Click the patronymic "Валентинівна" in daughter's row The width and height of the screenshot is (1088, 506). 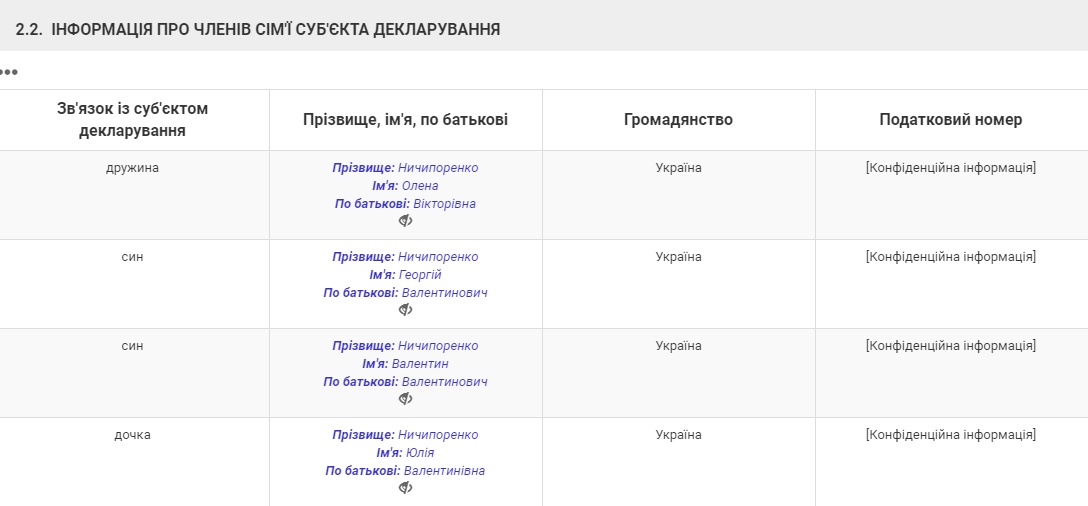coord(444,471)
